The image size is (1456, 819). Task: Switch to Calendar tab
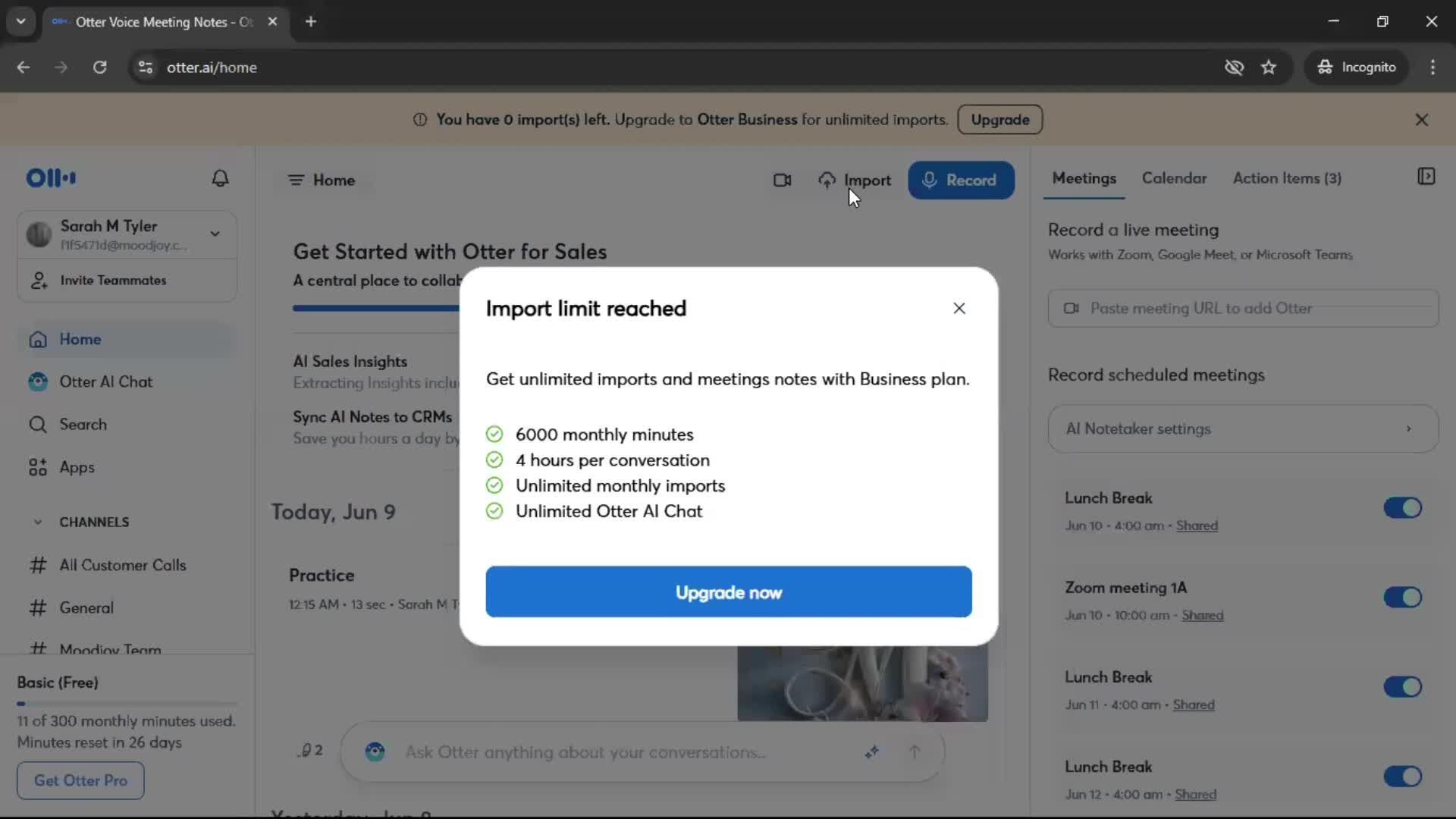(x=1174, y=178)
